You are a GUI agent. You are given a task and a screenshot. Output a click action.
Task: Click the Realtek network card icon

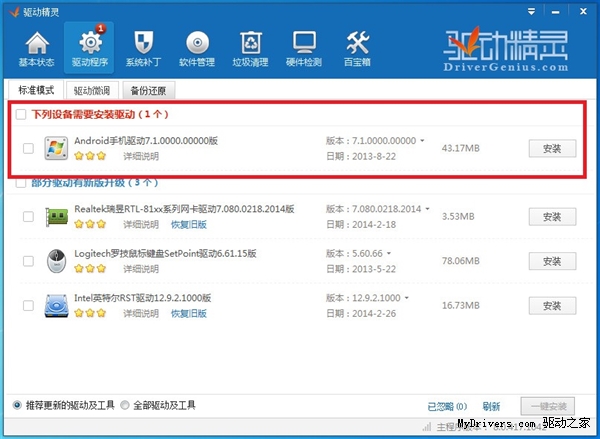click(56, 217)
